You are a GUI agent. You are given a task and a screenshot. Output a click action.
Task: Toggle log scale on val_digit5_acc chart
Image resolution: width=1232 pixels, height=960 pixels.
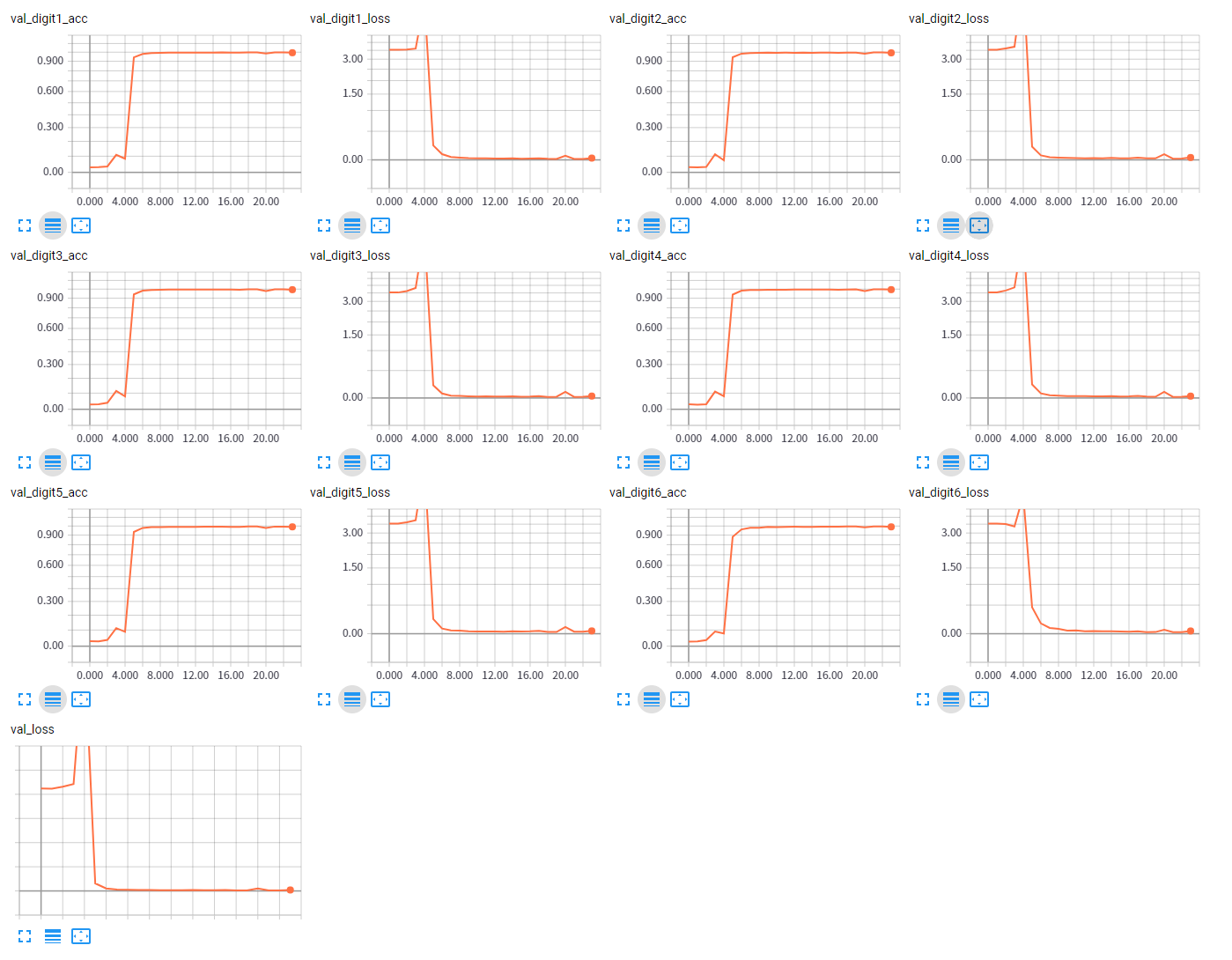pos(53,699)
